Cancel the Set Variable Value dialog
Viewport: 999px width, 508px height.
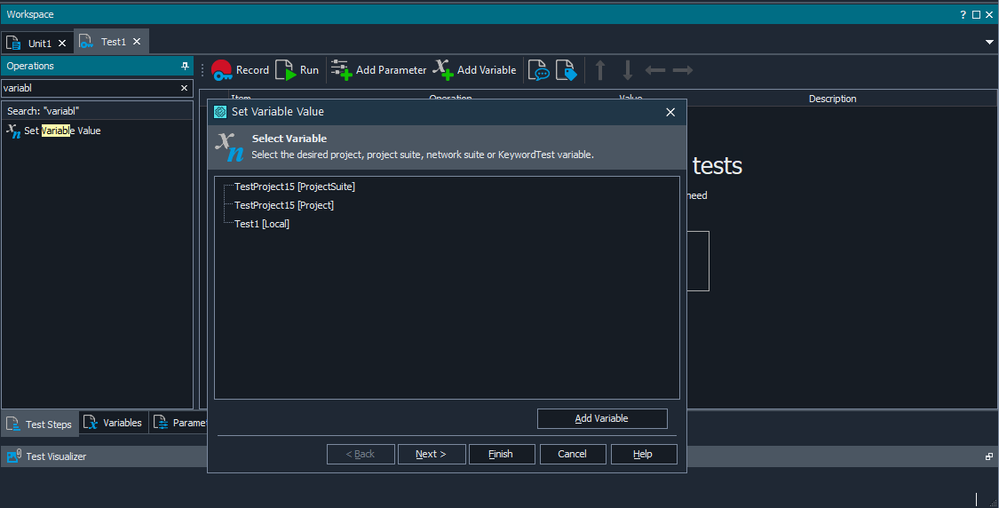pos(572,454)
